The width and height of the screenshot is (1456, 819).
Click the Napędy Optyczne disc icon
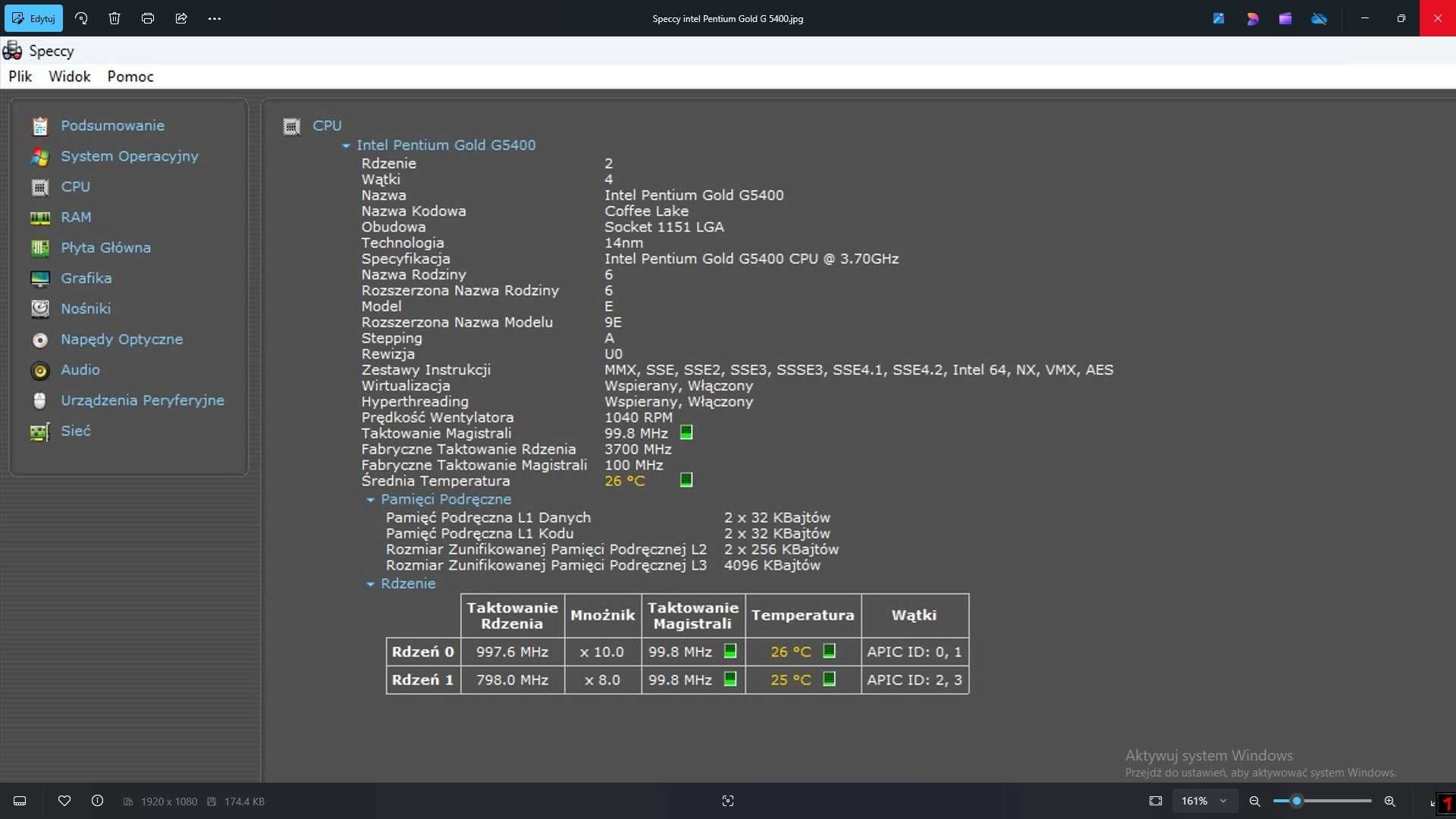[x=40, y=340]
